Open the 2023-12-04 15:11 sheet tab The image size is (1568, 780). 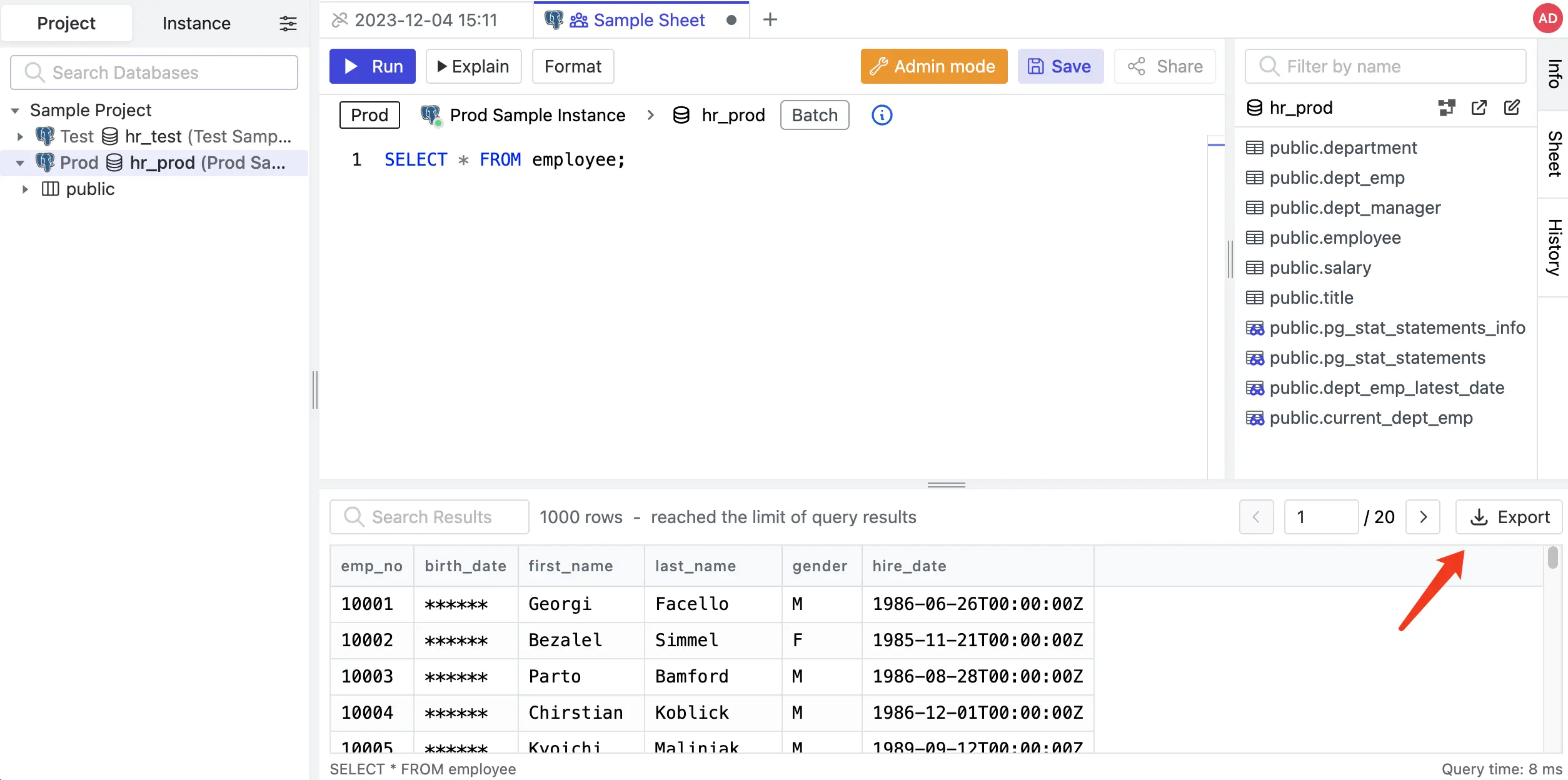(x=426, y=20)
